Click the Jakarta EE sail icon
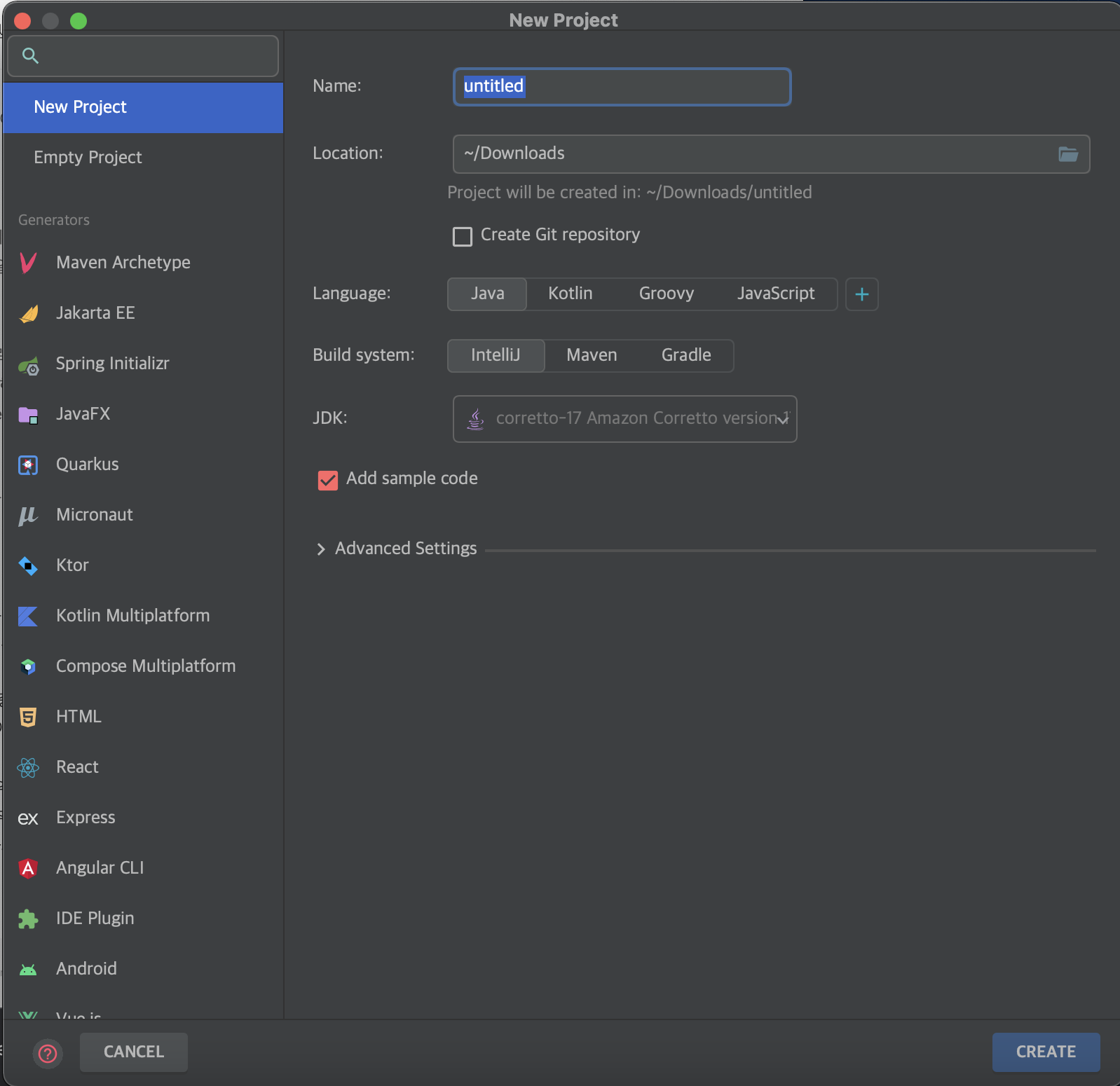Image resolution: width=1120 pixels, height=1086 pixels. 28,313
